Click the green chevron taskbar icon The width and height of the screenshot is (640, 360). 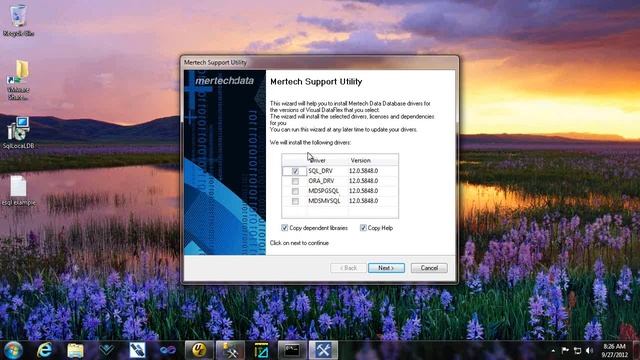click(x=107, y=350)
